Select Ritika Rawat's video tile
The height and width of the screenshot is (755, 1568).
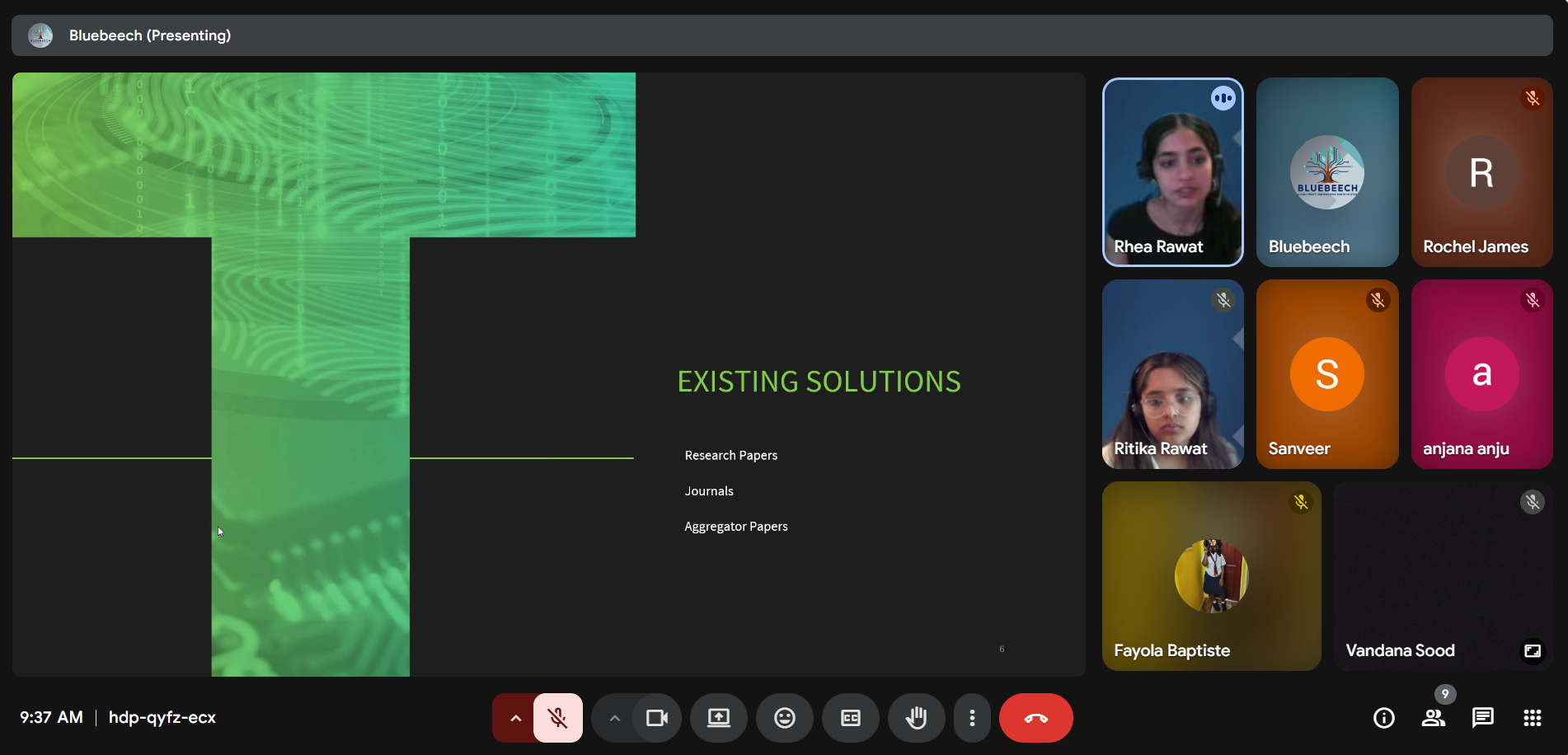click(x=1172, y=374)
